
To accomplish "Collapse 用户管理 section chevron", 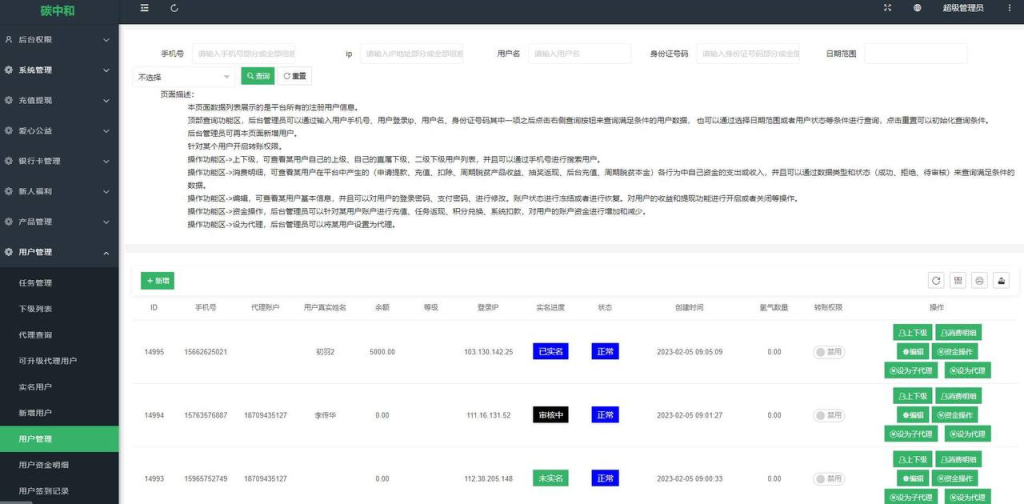I will click(x=106, y=253).
